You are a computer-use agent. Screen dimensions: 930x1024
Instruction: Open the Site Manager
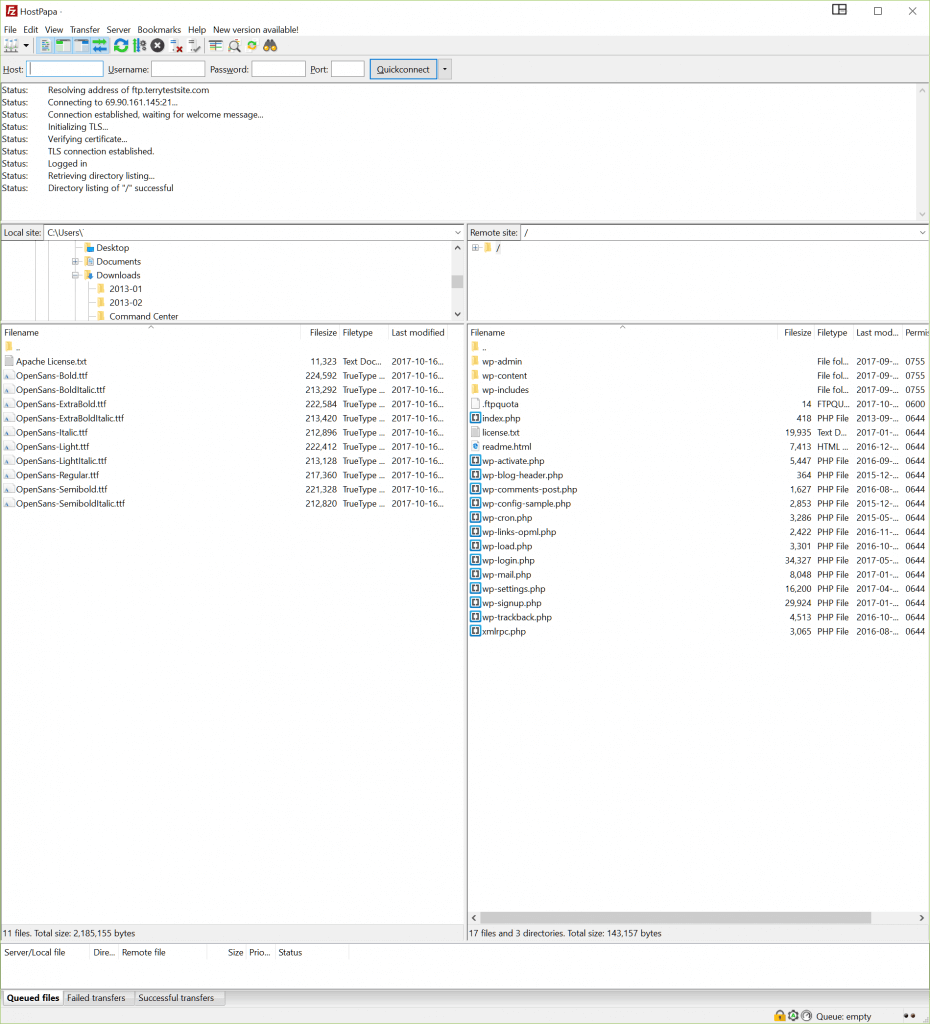(11, 45)
